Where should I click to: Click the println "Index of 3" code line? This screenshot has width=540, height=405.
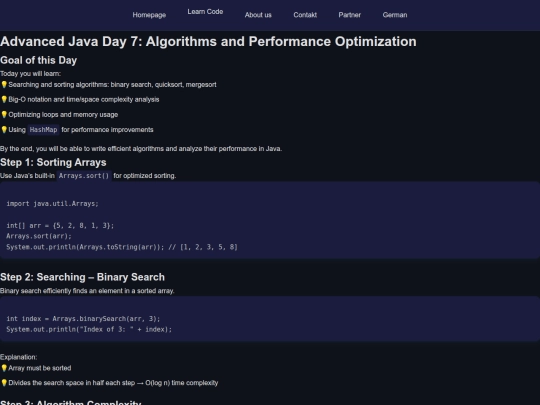(89, 329)
